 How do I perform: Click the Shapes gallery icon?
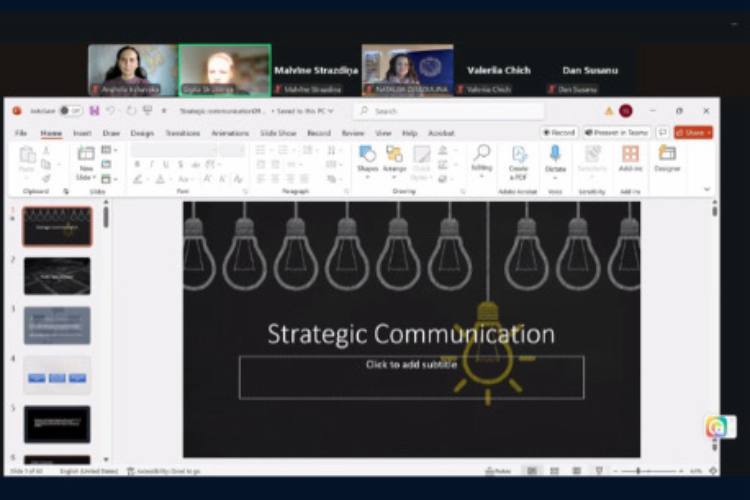(367, 157)
